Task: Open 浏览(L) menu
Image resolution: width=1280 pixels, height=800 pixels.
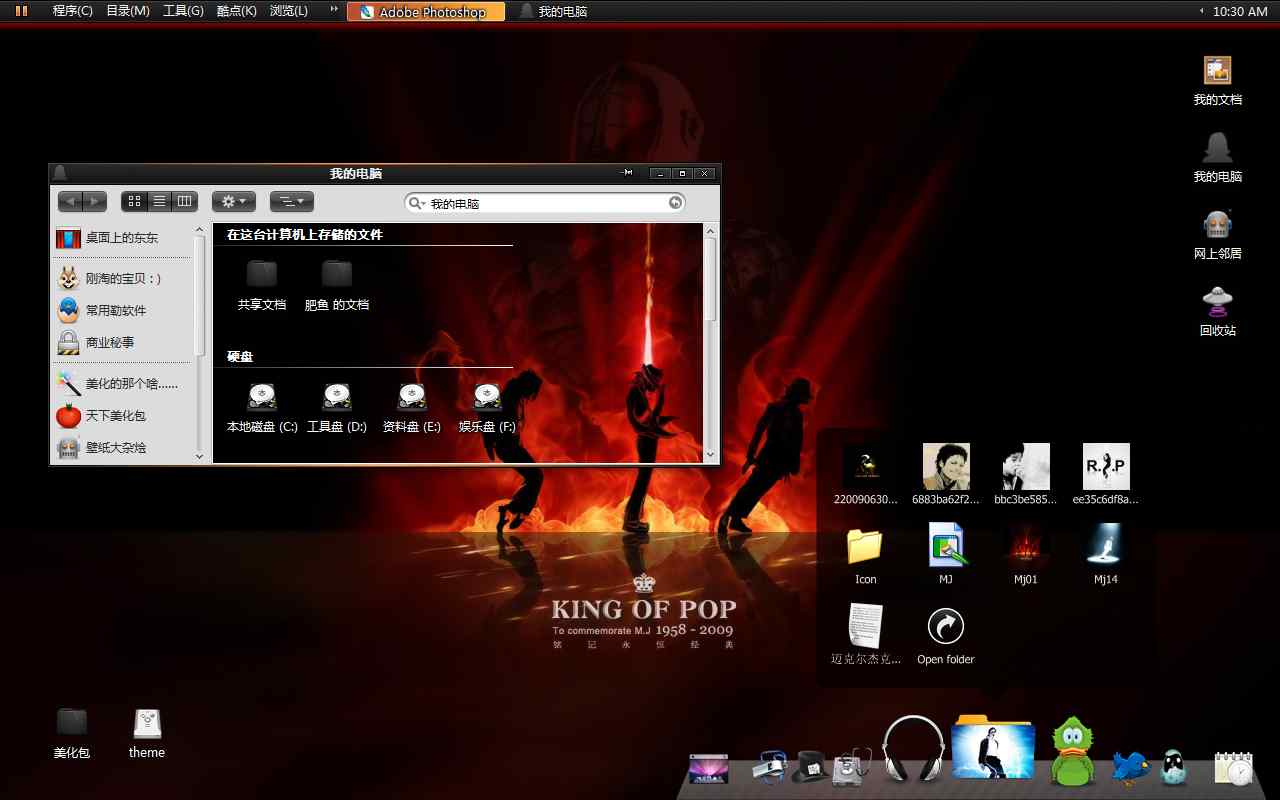Action: point(289,11)
